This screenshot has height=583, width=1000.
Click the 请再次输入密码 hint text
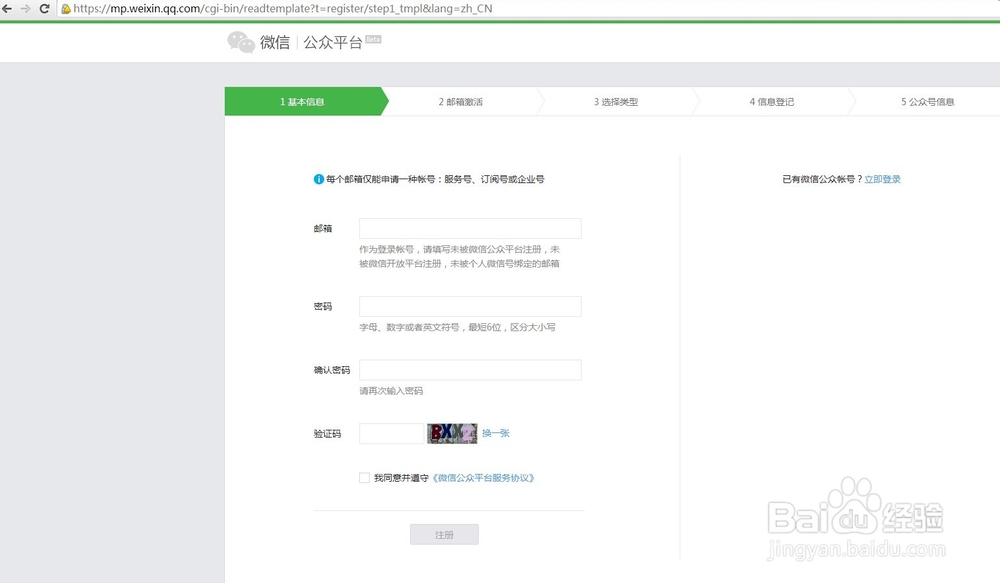pos(391,391)
